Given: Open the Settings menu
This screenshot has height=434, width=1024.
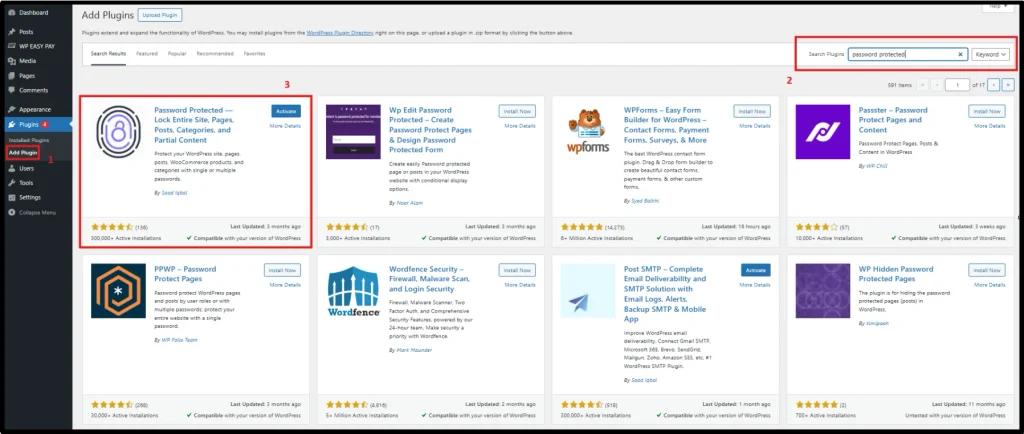Looking at the screenshot, I should 29,197.
